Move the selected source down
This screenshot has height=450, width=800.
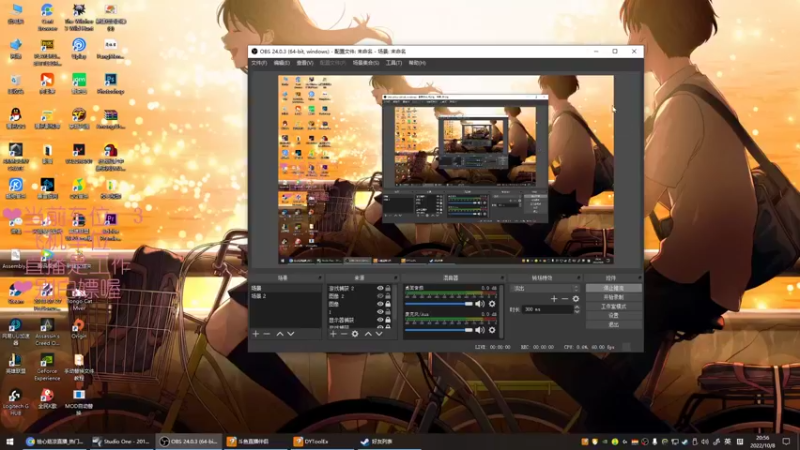tap(379, 334)
